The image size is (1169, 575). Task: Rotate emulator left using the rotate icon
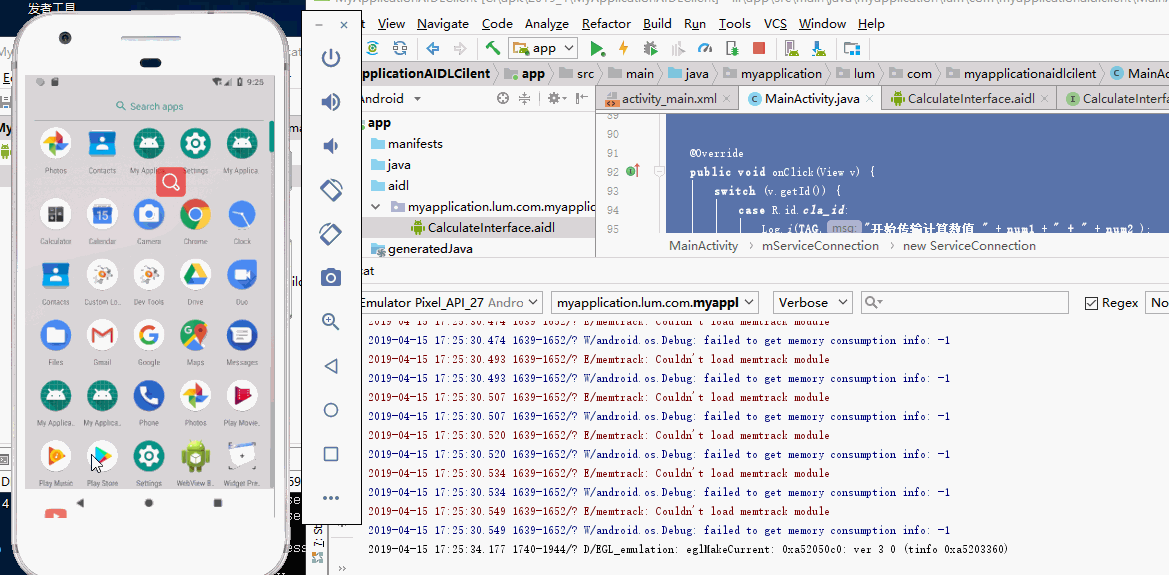330,190
